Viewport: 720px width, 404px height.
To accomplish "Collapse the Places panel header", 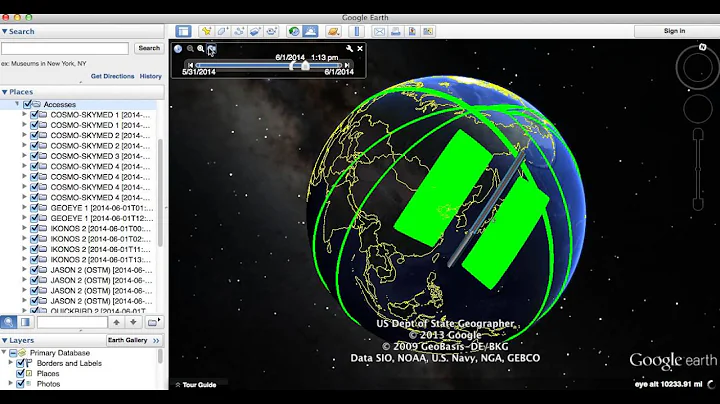I will (x=82, y=92).
